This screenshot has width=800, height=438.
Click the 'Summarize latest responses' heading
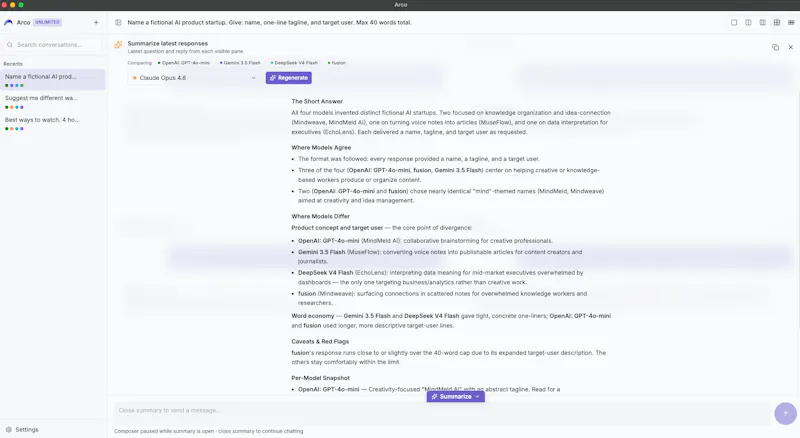click(x=167, y=43)
